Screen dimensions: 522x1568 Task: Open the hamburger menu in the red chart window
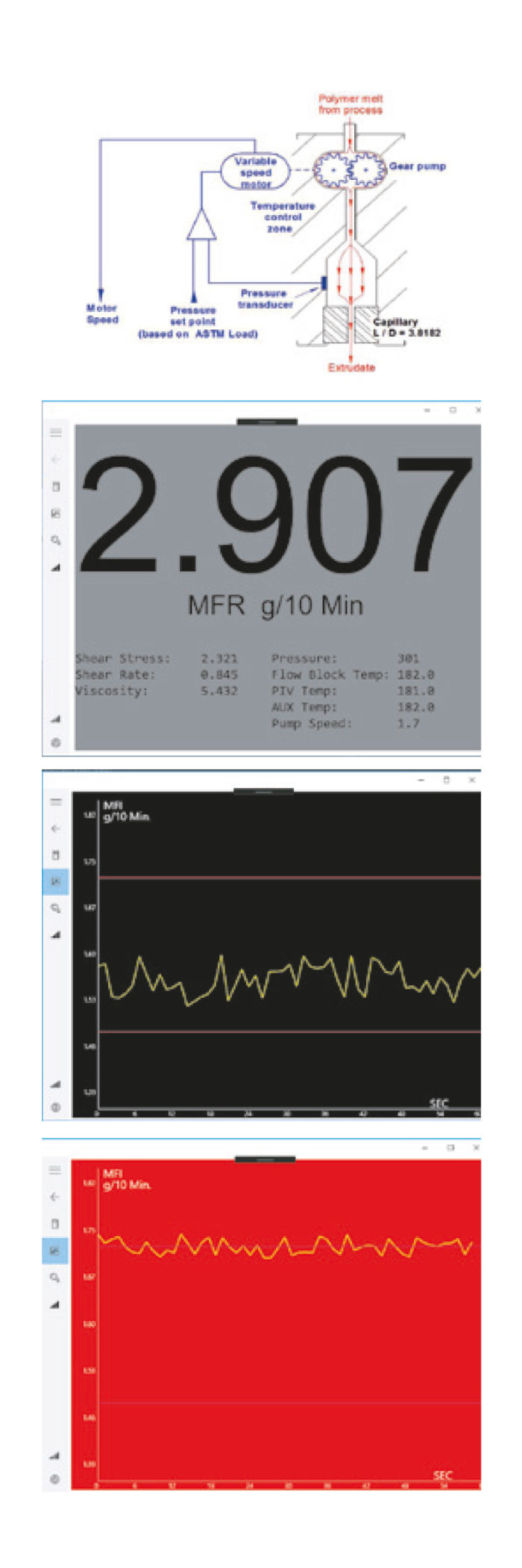click(55, 1170)
